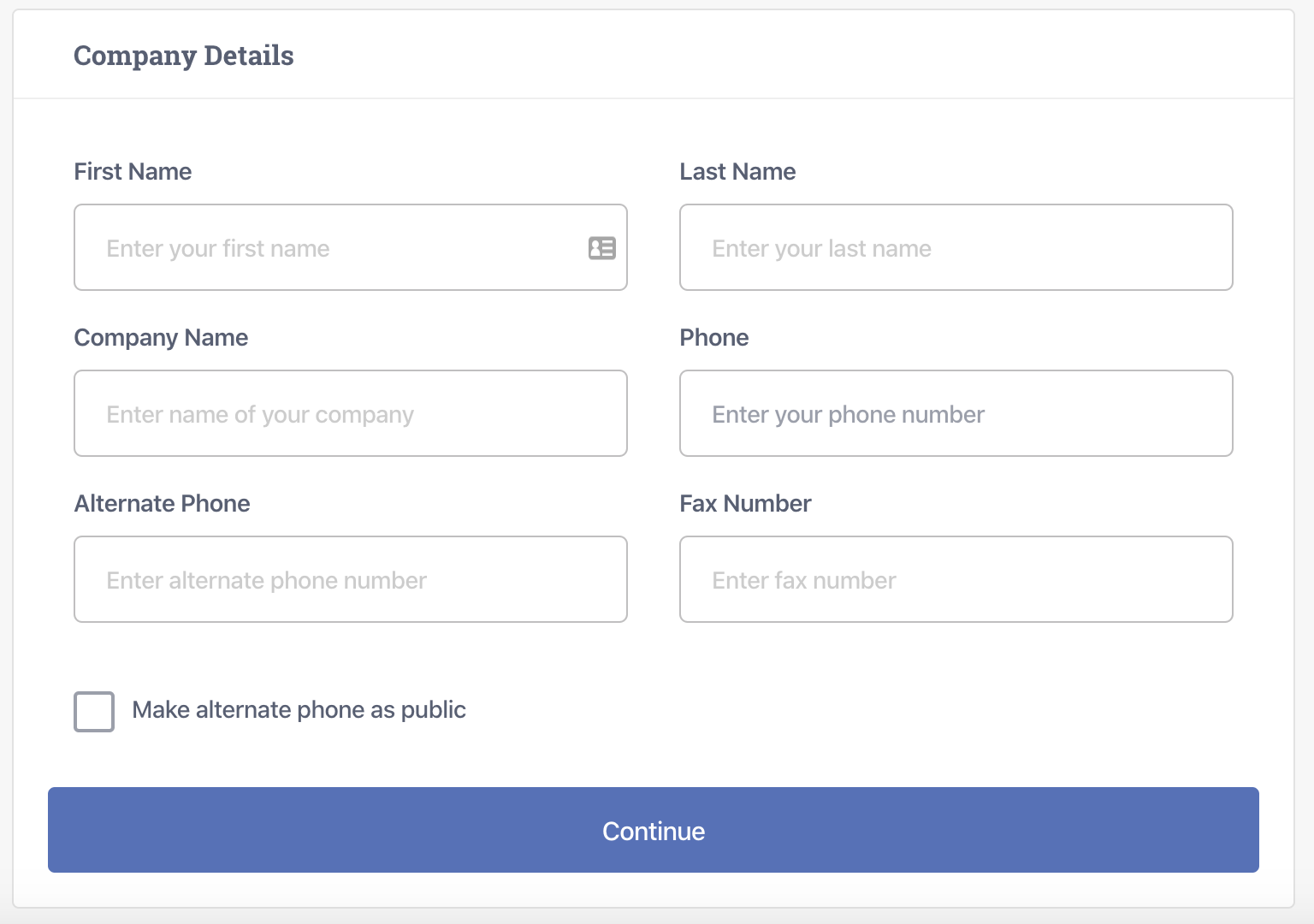The width and height of the screenshot is (1314, 924).
Task: Click the Fax Number label
Action: pyautogui.click(x=745, y=504)
